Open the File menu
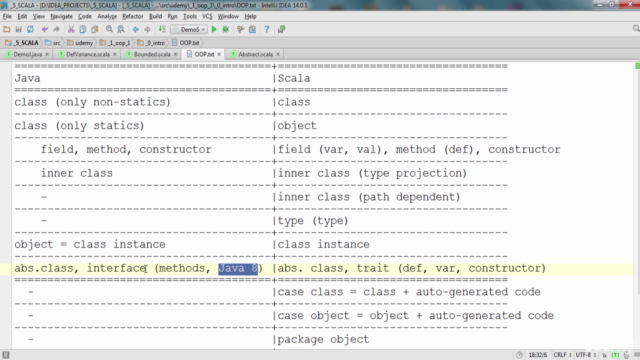Screen dimensions: 640x360 click(x=7, y=16)
